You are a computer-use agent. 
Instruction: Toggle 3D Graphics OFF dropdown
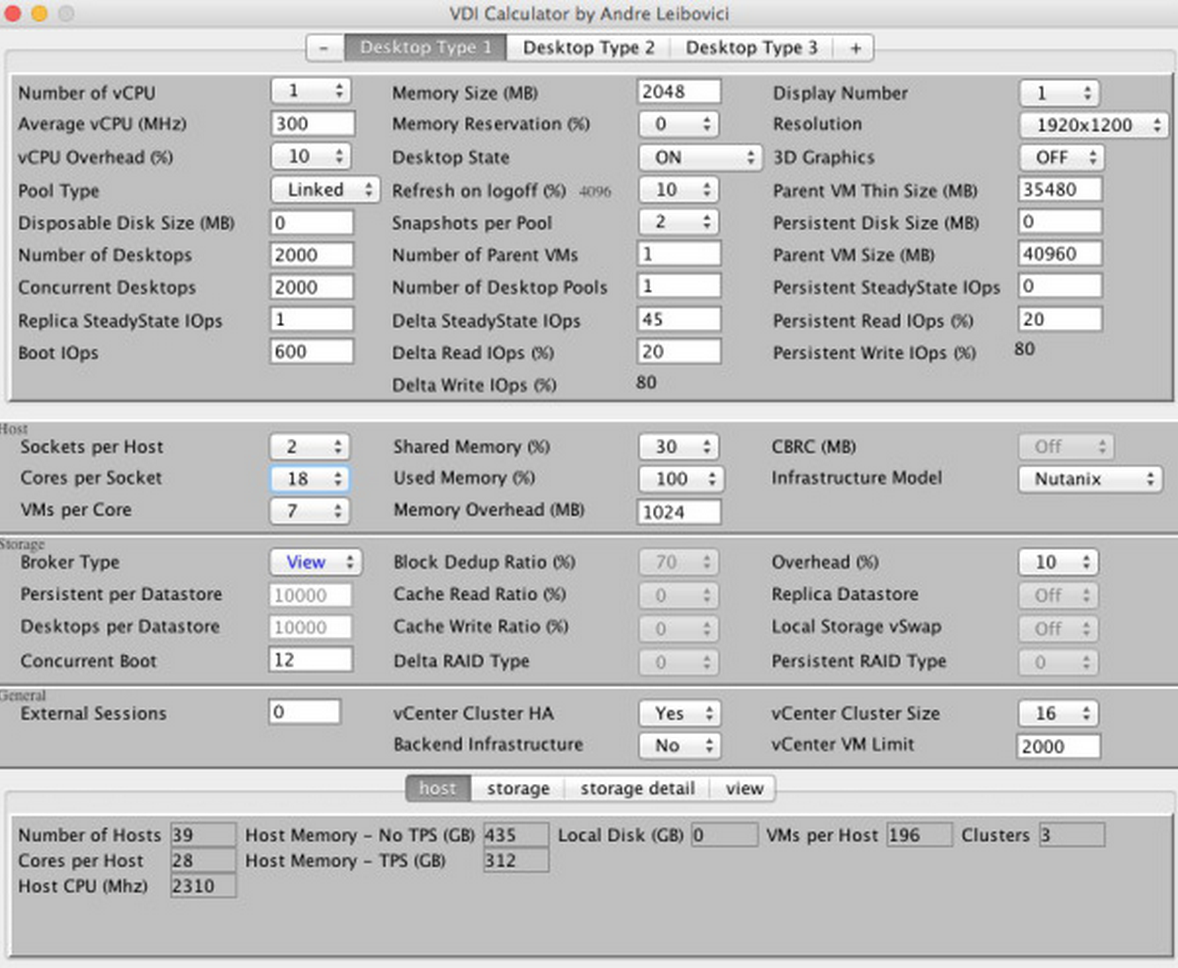pyautogui.click(x=1062, y=157)
